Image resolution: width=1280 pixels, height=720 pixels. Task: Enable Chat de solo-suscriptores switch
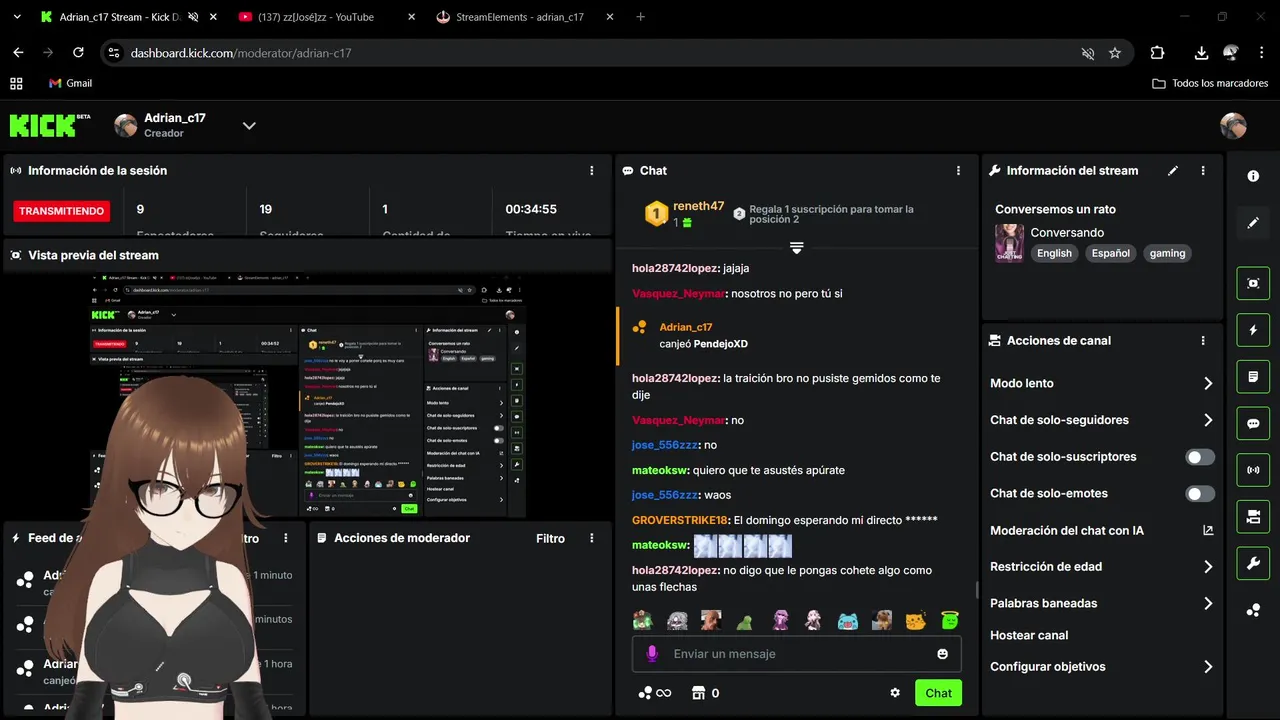click(1200, 457)
